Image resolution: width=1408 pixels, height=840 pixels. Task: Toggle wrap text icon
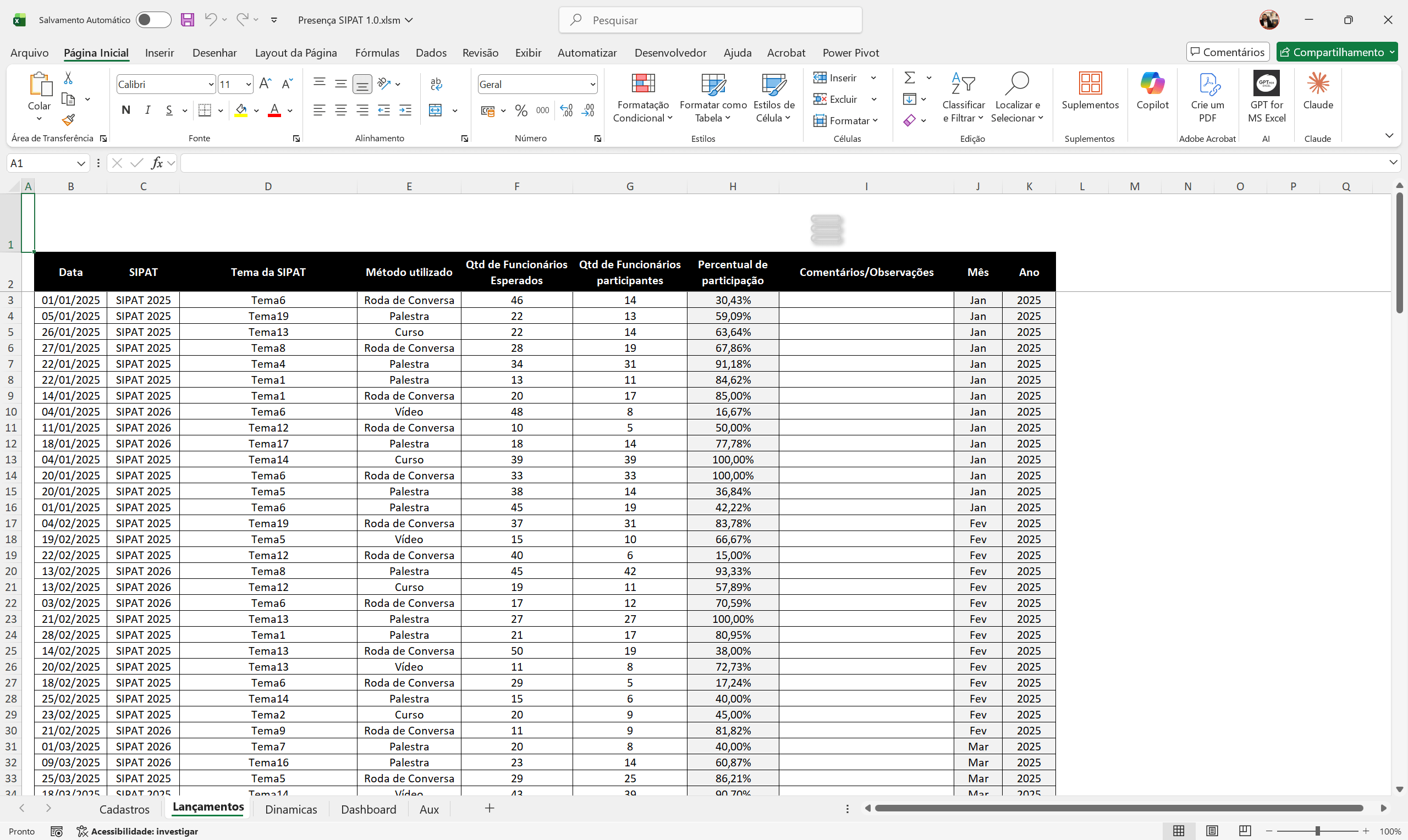point(436,84)
